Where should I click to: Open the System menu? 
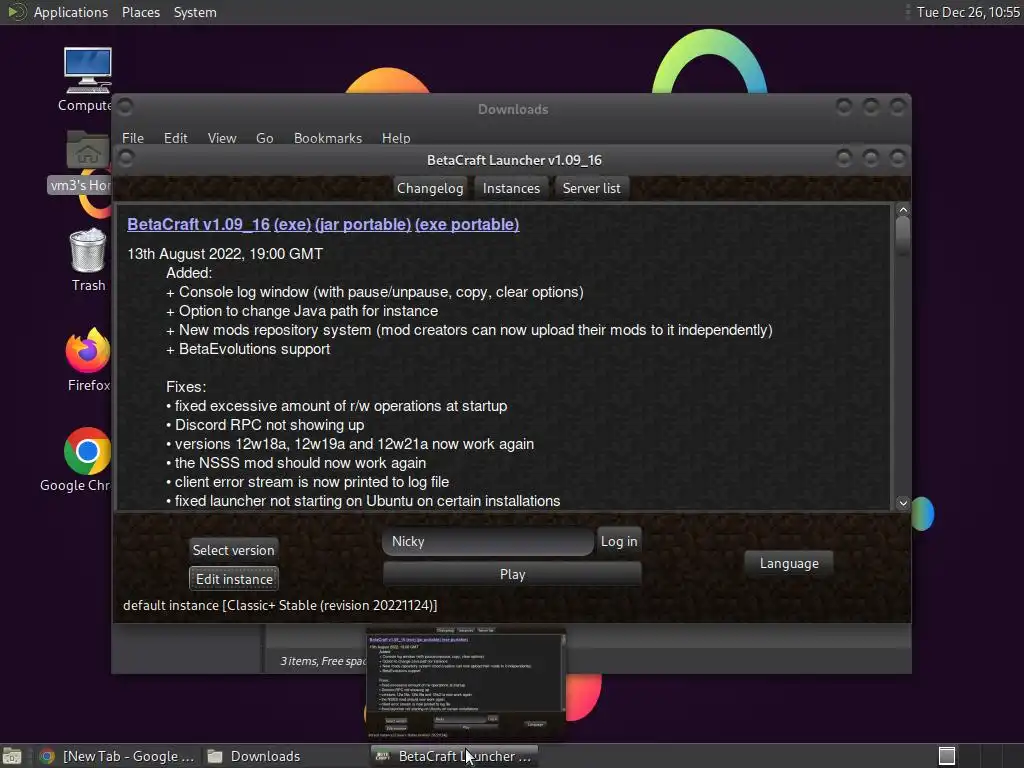point(195,12)
